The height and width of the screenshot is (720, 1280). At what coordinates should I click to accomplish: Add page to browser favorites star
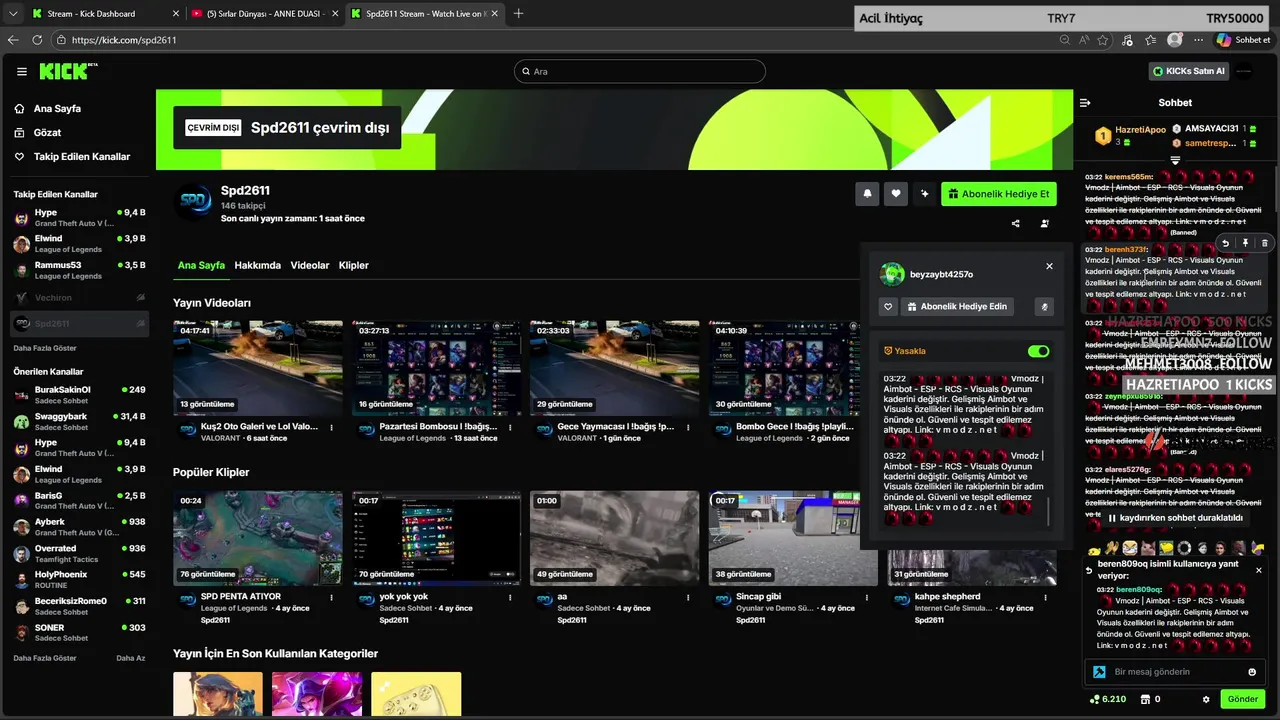(x=1103, y=40)
